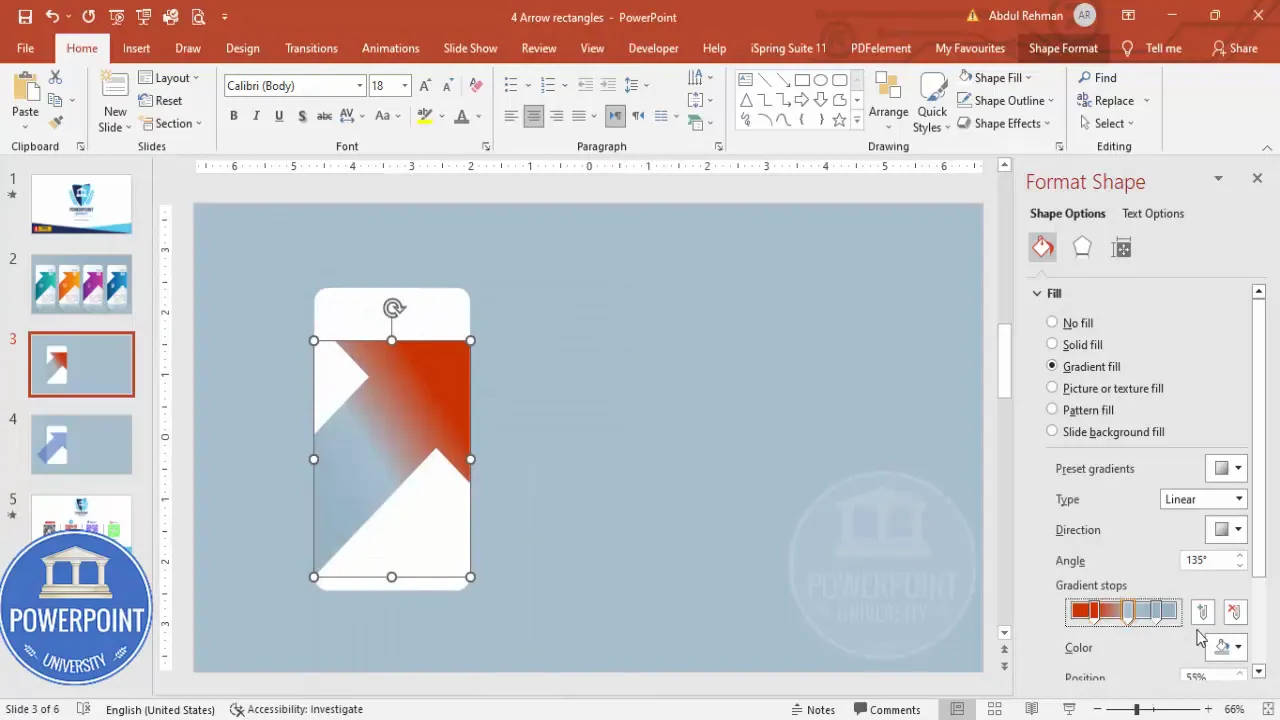
Task: Toggle the Notes pane
Action: point(812,709)
